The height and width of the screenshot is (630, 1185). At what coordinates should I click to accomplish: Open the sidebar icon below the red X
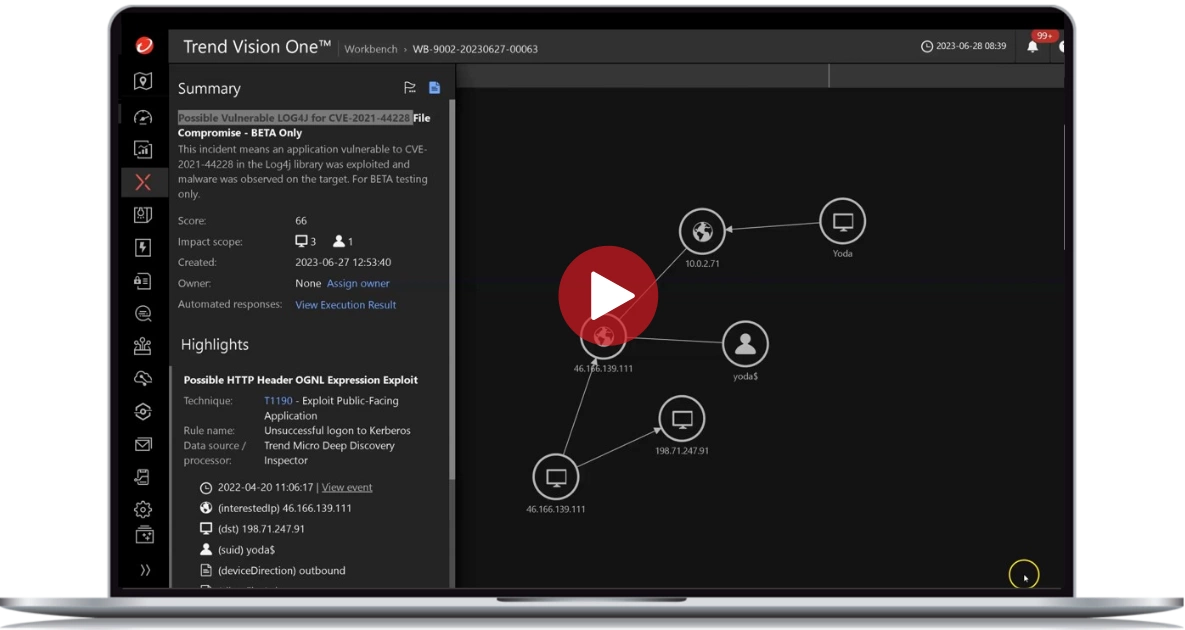[x=143, y=215]
